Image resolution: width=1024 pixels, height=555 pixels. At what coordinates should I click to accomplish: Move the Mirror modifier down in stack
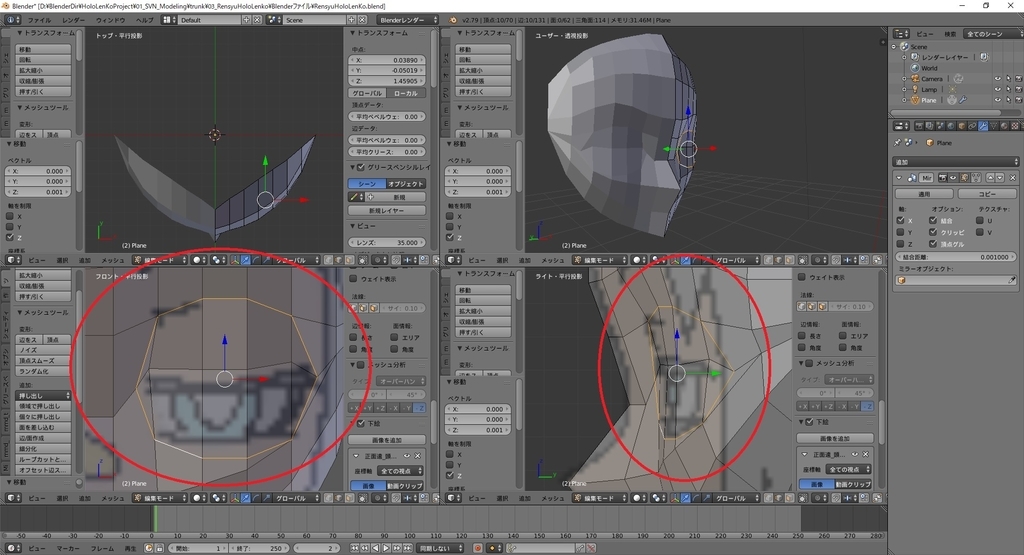click(999, 178)
